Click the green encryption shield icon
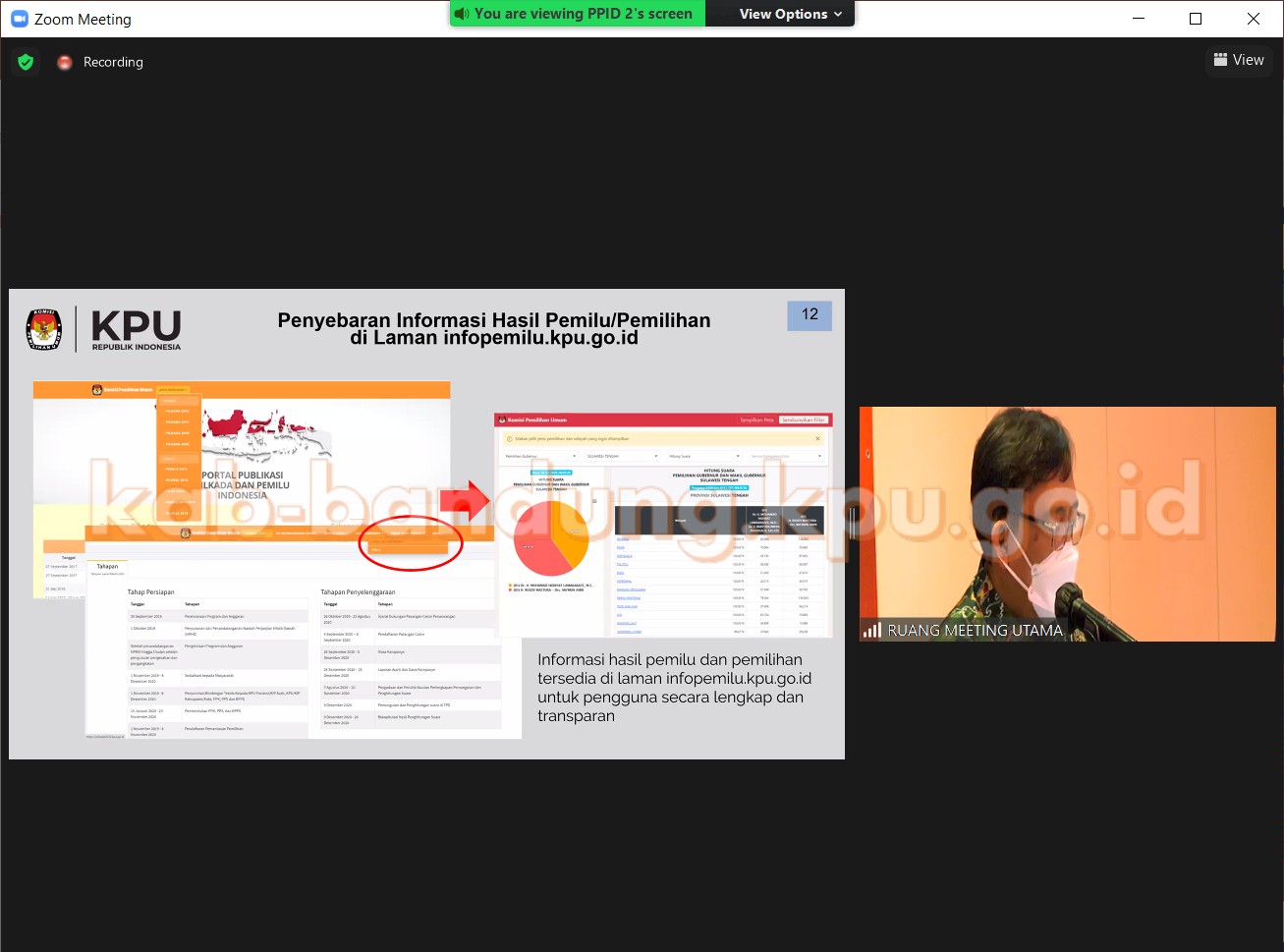Screen dimensions: 1284x952 (27, 62)
